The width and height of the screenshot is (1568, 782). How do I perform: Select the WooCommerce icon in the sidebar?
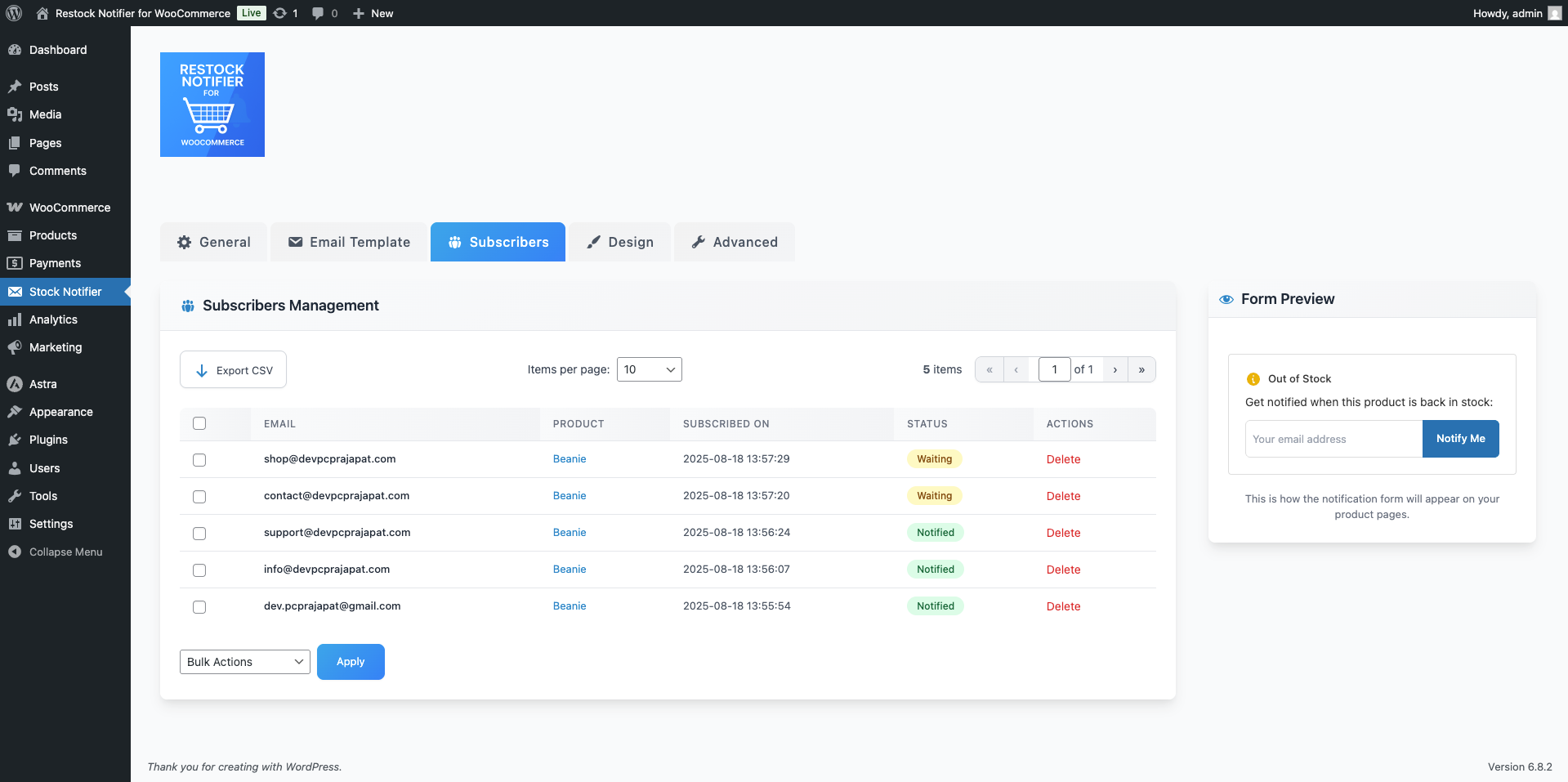click(x=15, y=207)
